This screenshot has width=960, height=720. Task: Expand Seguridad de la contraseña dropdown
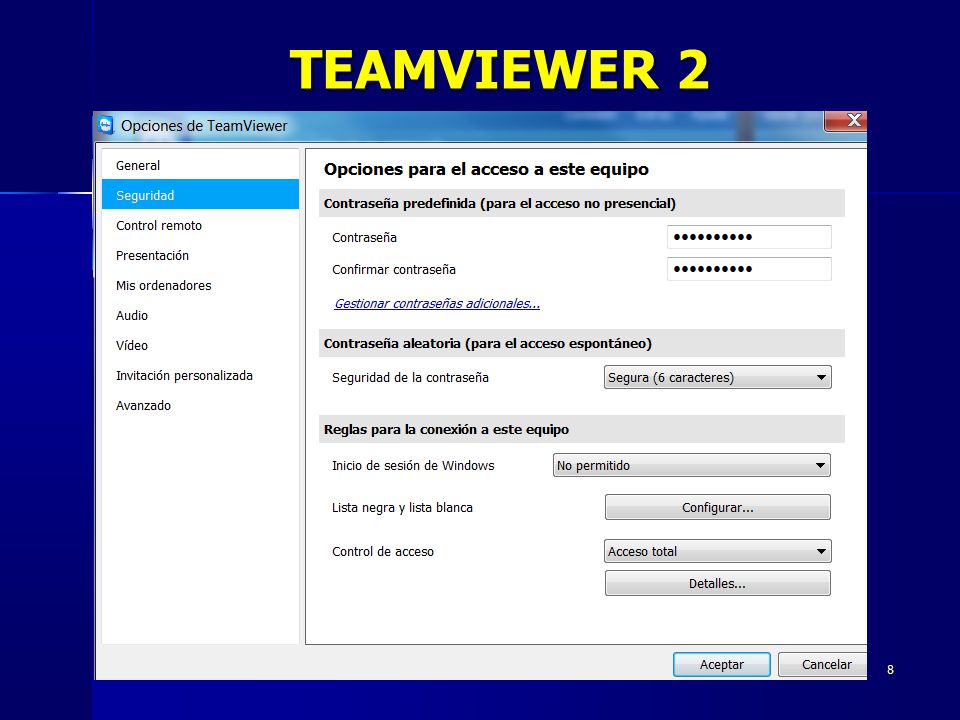tap(718, 377)
